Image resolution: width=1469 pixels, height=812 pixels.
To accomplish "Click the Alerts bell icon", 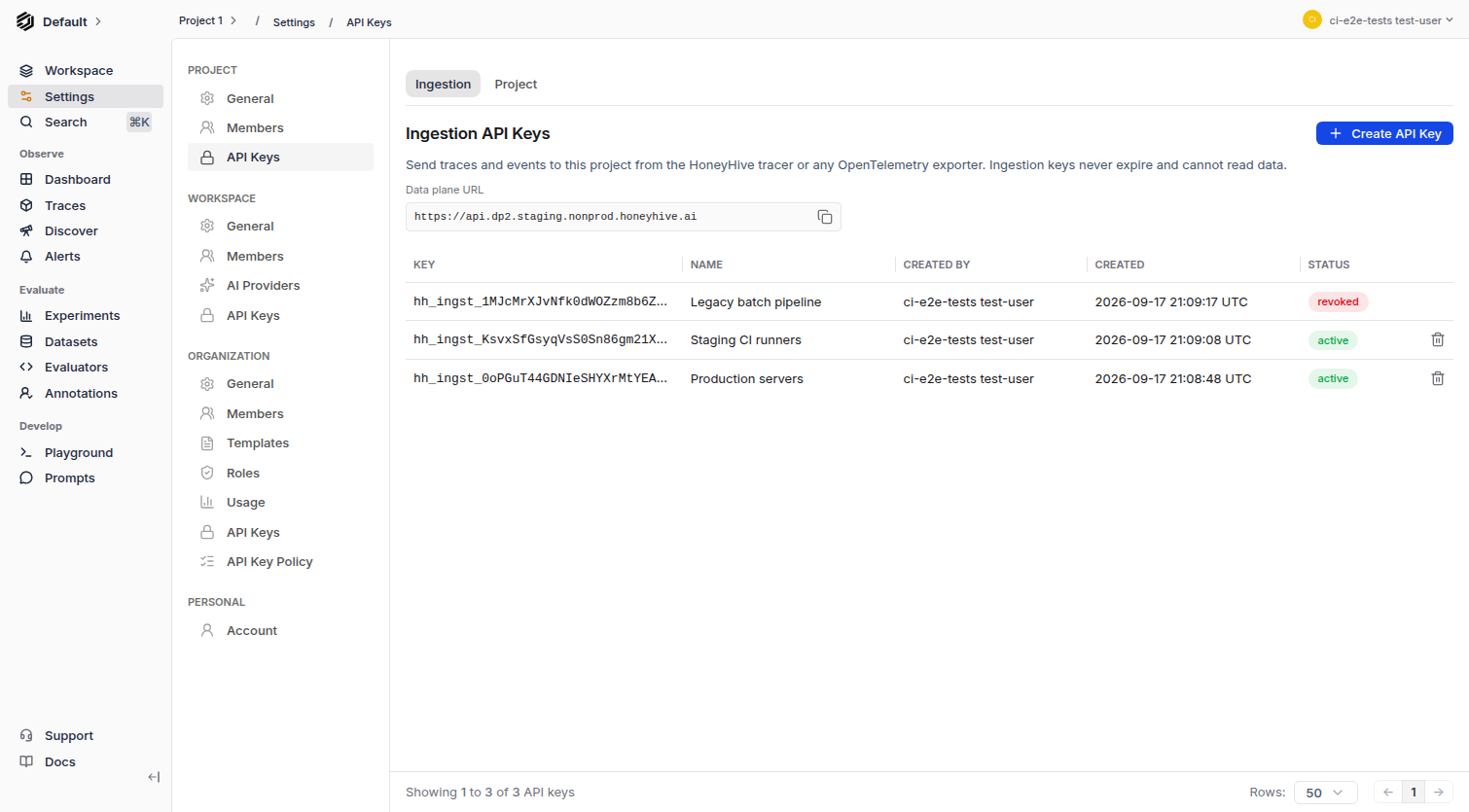I will pos(26,257).
